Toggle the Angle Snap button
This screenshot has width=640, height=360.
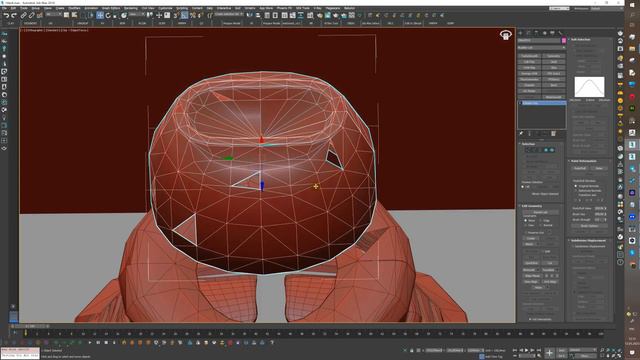click(x=184, y=16)
